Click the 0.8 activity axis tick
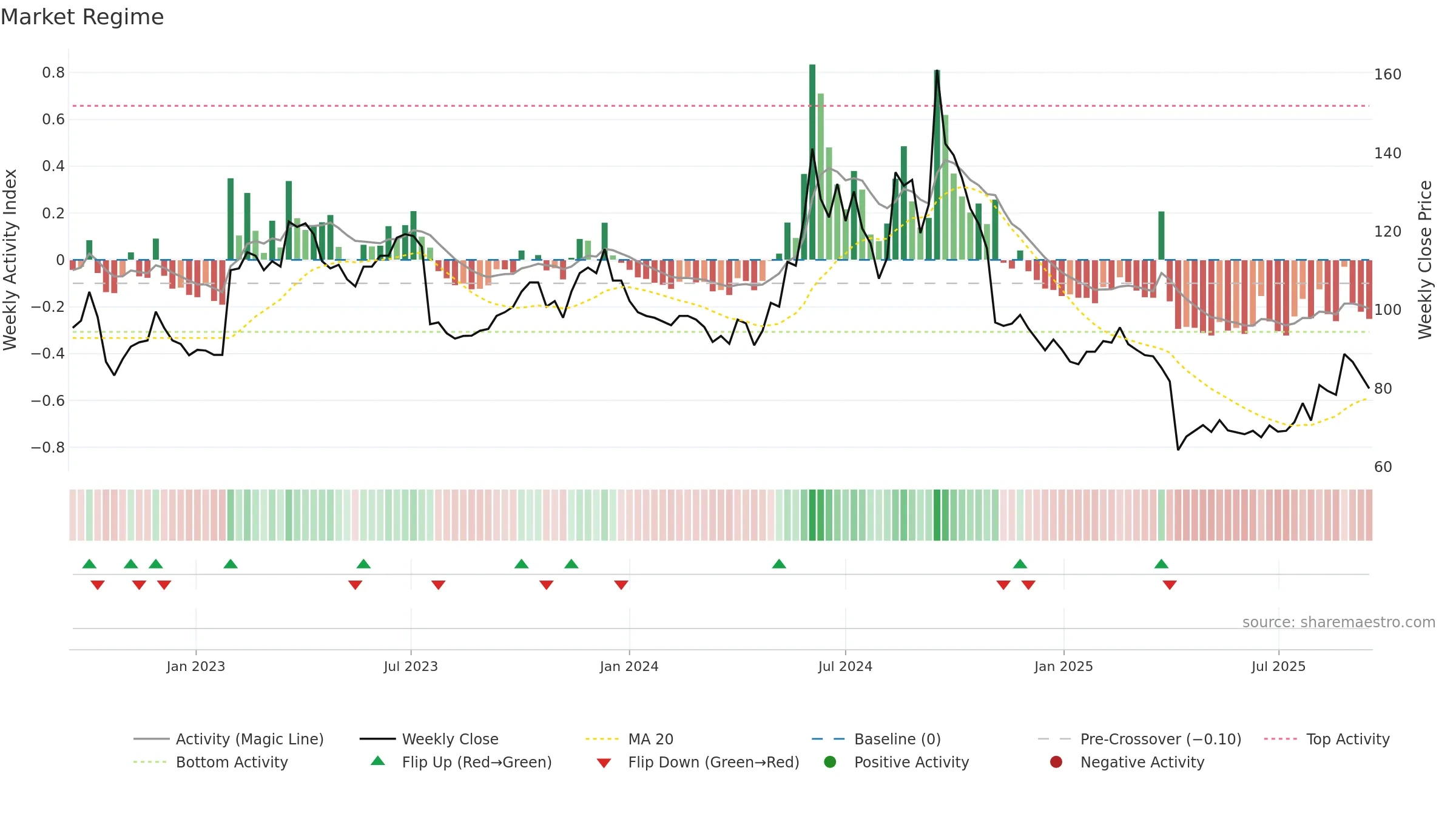Image resolution: width=1456 pixels, height=819 pixels. coord(53,73)
